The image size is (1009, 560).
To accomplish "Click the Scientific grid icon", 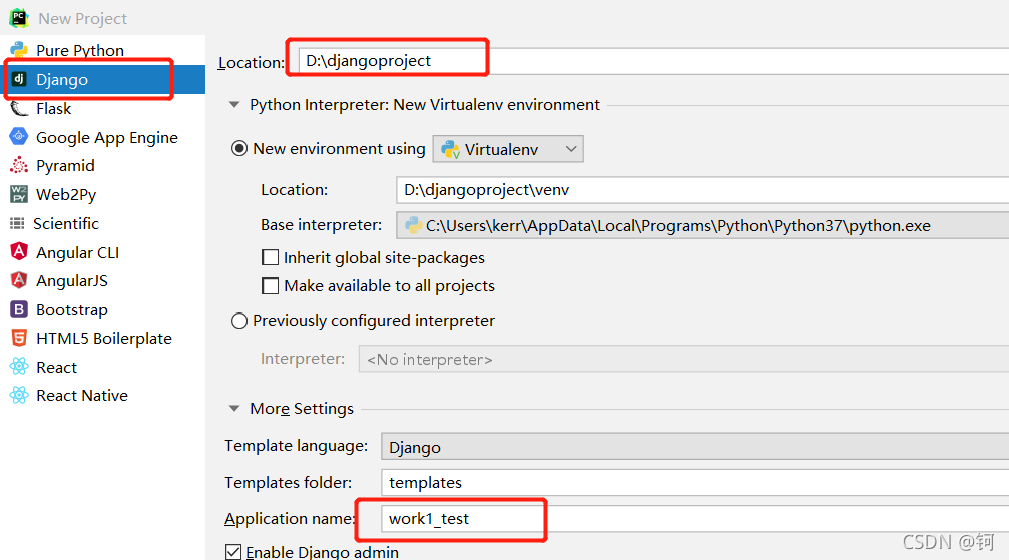I will pyautogui.click(x=17, y=223).
